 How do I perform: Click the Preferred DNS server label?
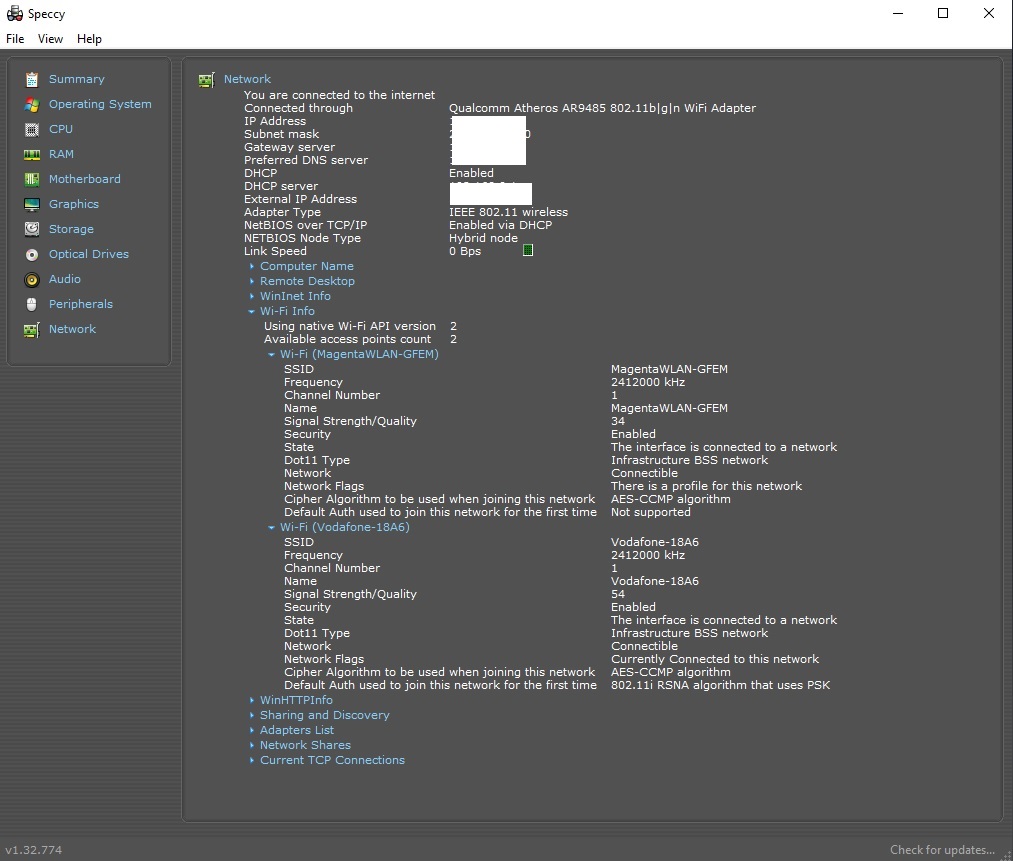306,160
